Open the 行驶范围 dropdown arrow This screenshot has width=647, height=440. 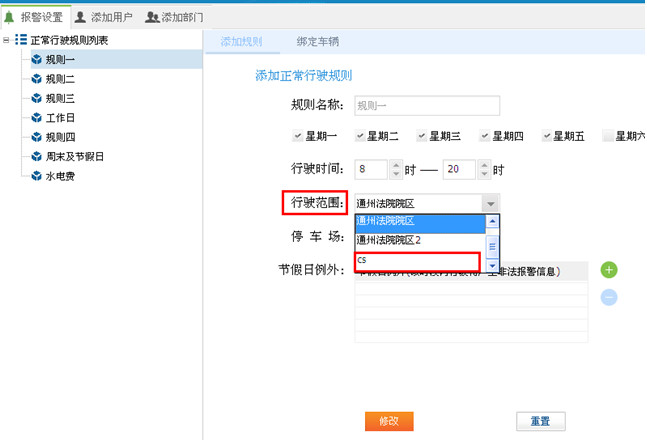point(490,203)
